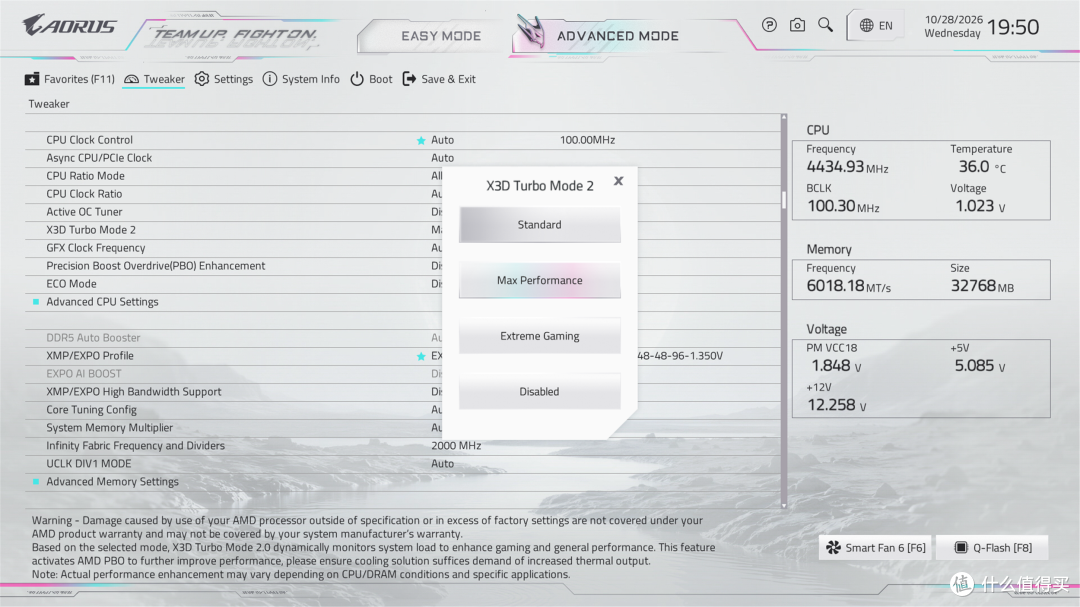Choose Disabled in the X3D Turbo popup

pos(539,391)
